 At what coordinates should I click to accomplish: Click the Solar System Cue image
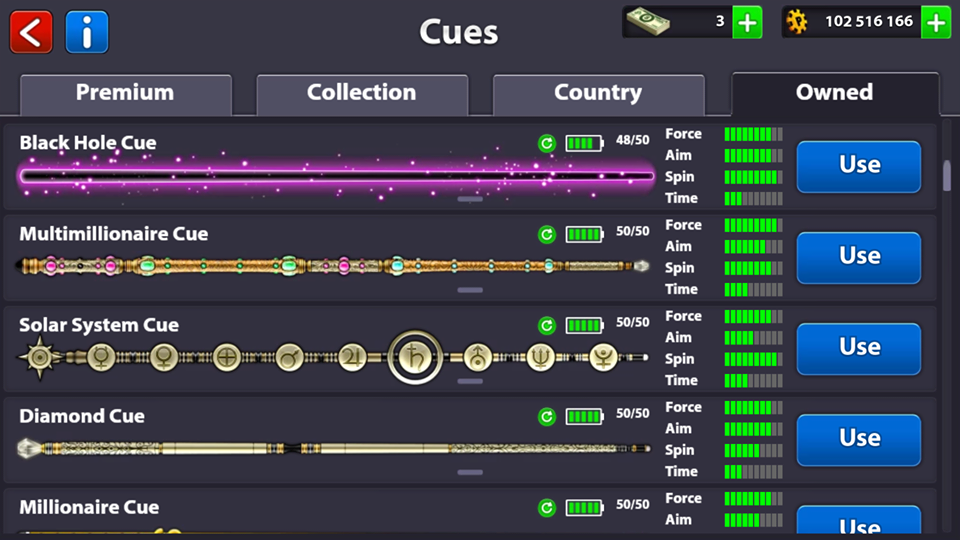[332, 357]
